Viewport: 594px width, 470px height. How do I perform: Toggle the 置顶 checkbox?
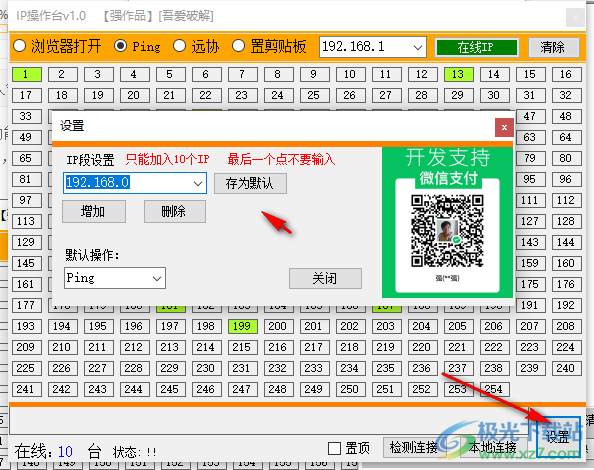(349, 448)
